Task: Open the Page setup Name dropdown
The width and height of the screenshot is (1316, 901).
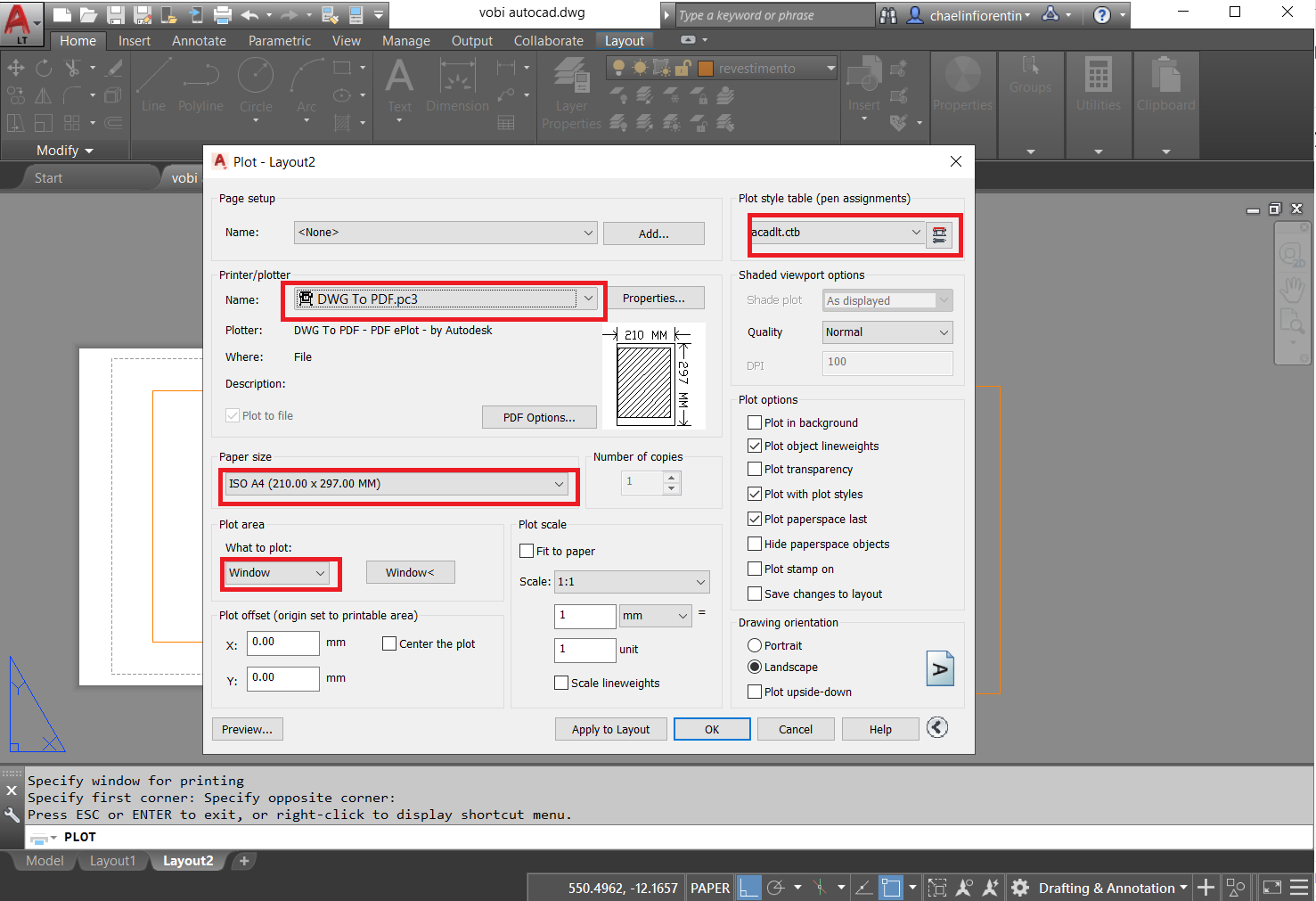Action: coord(445,233)
